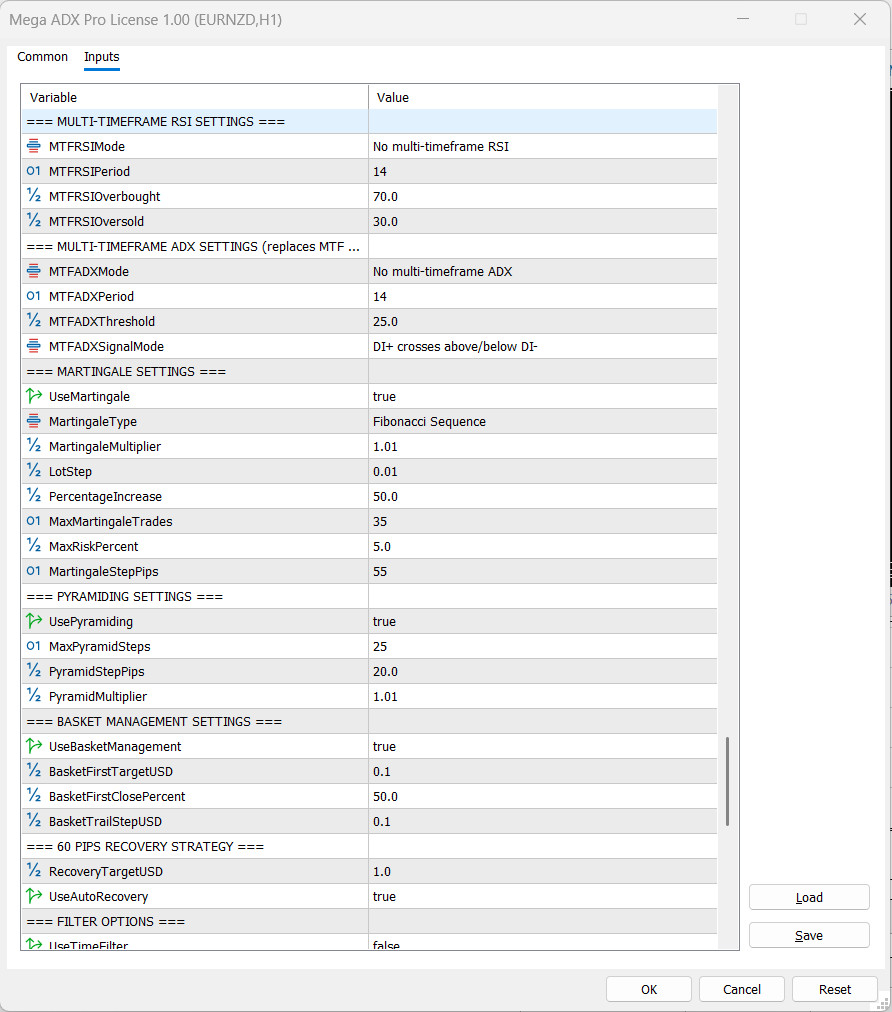
Task: Select the MartingaleStepPips value field 55
Action: 542,571
